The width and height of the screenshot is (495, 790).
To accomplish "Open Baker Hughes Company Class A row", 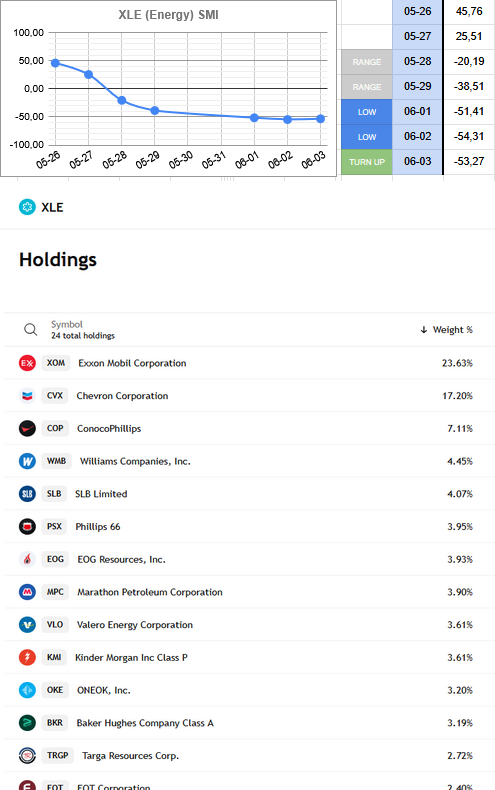I will [x=250, y=722].
